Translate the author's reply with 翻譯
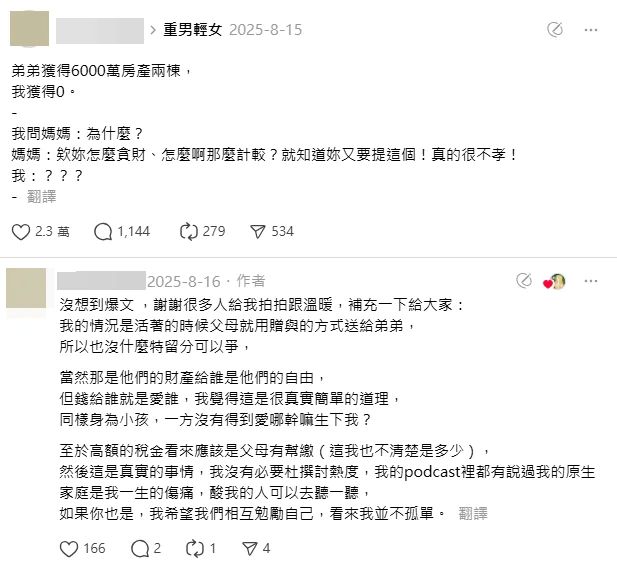 [473, 514]
